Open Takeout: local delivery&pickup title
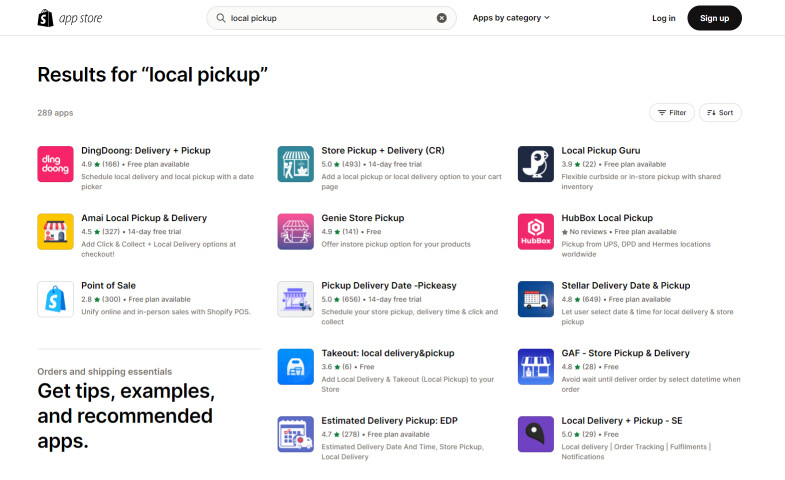The height and width of the screenshot is (480, 785). coord(388,353)
